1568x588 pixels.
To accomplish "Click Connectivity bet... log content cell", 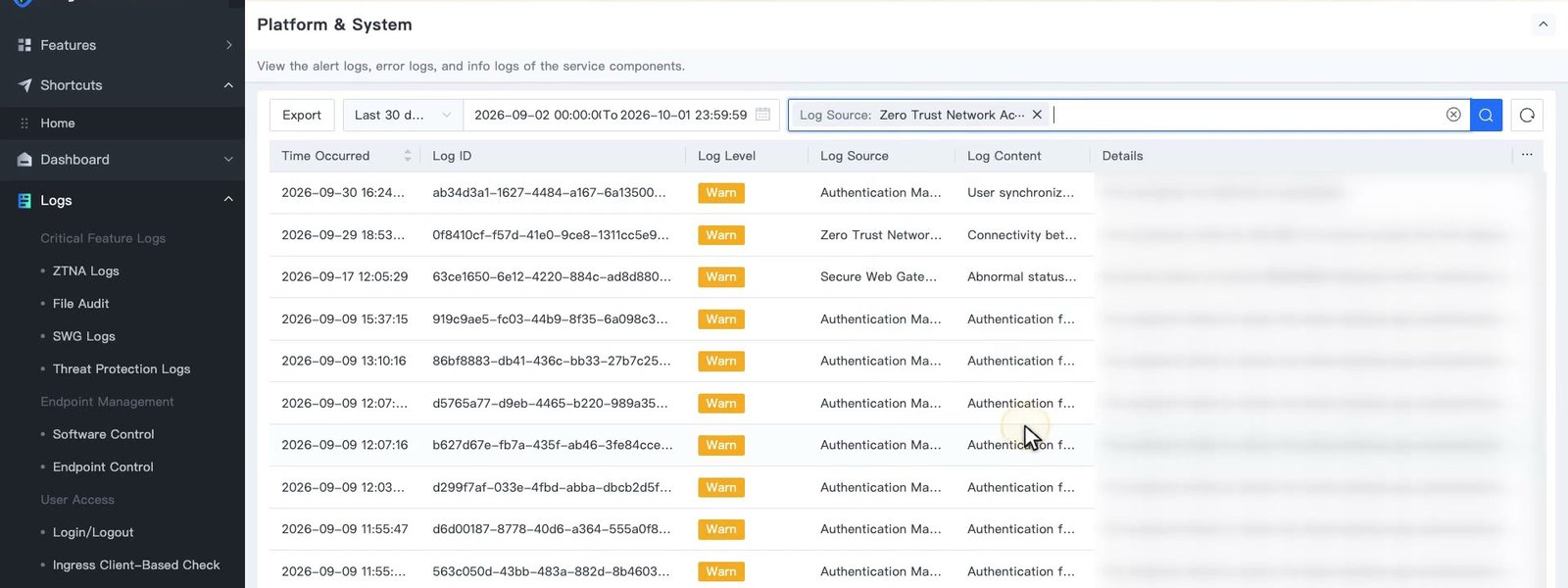I will 1022,235.
